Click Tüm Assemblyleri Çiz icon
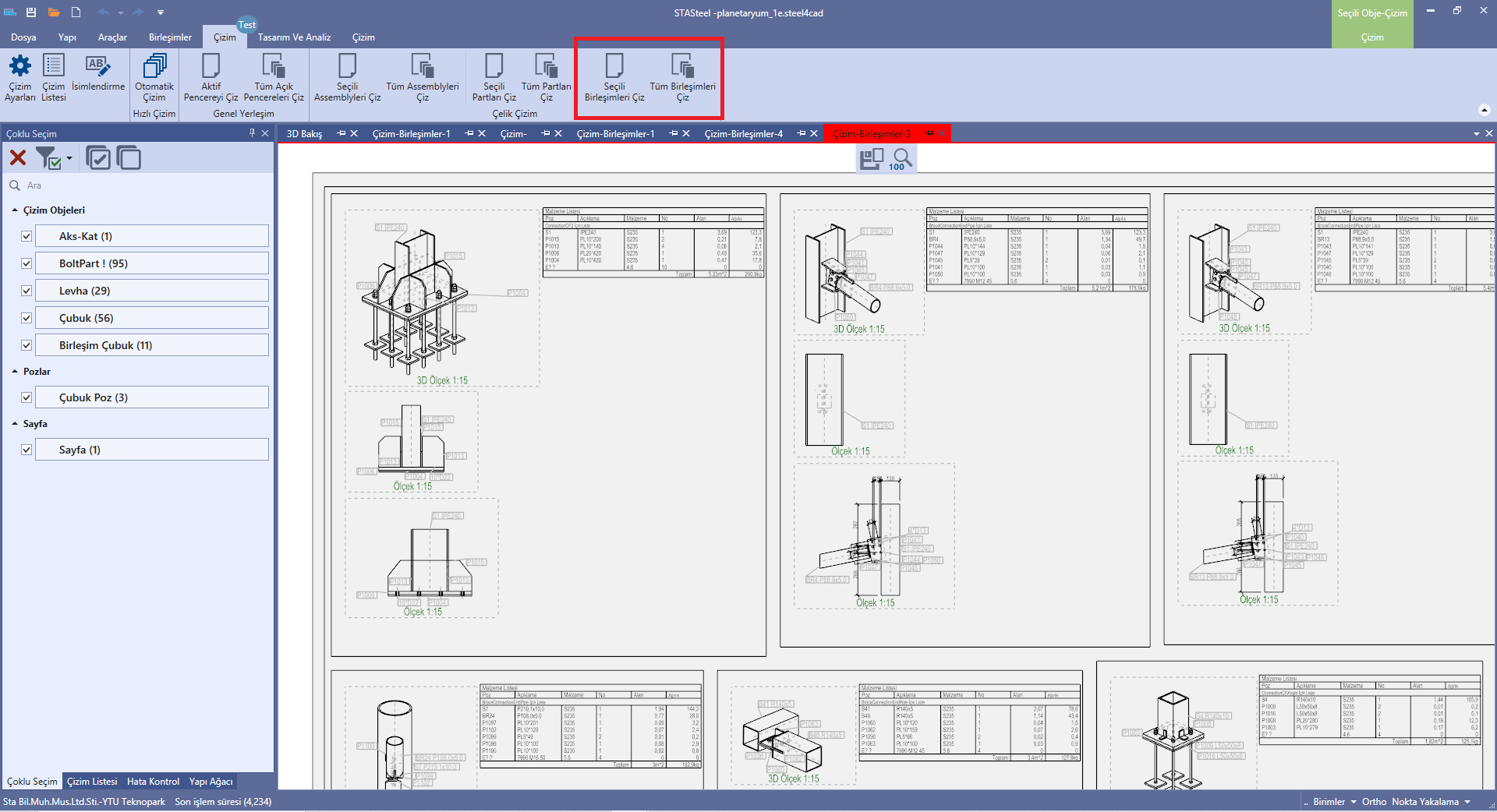This screenshot has height=812, width=1497. pyautogui.click(x=422, y=66)
